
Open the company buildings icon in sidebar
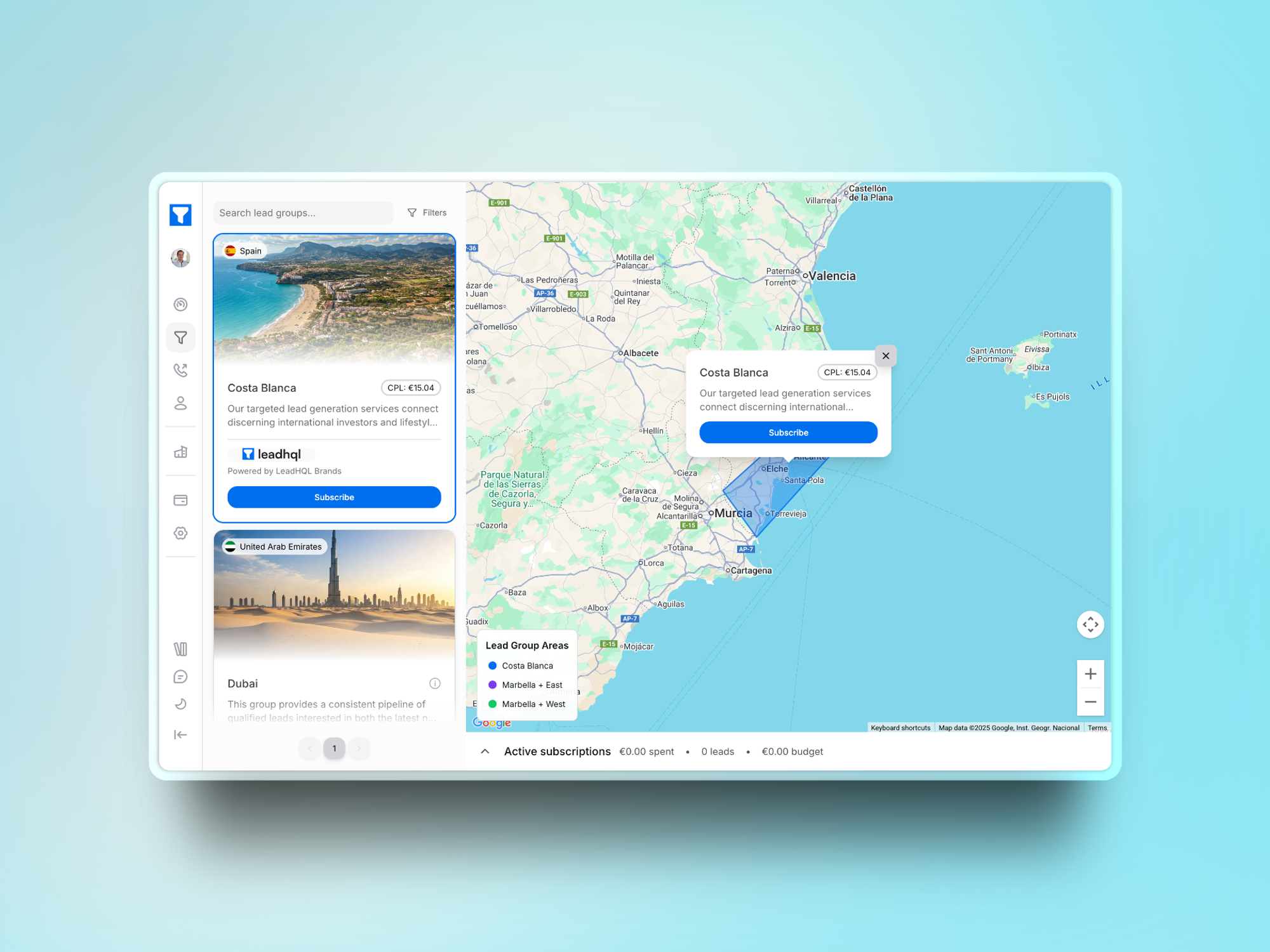(x=180, y=452)
